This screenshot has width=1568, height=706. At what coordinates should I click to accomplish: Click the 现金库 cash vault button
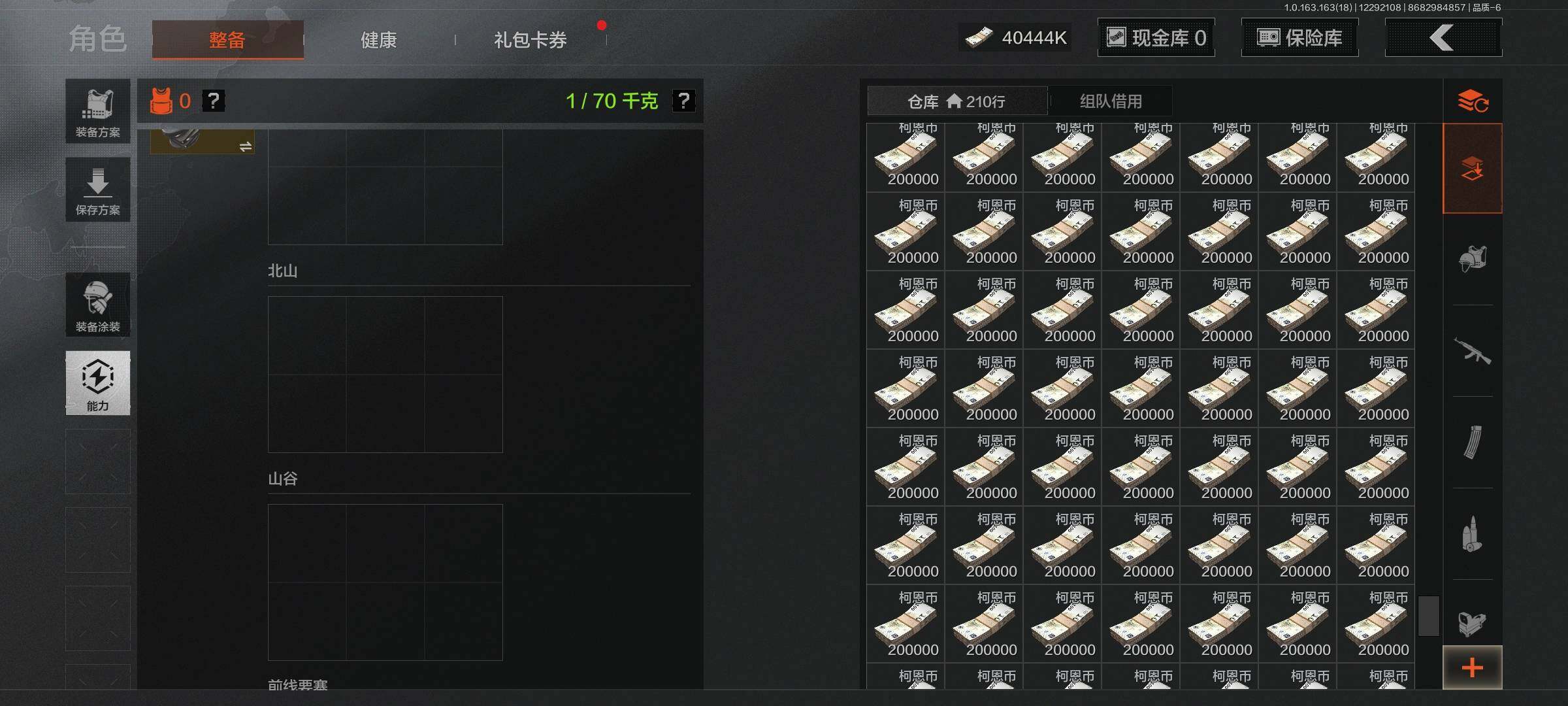click(x=1156, y=38)
